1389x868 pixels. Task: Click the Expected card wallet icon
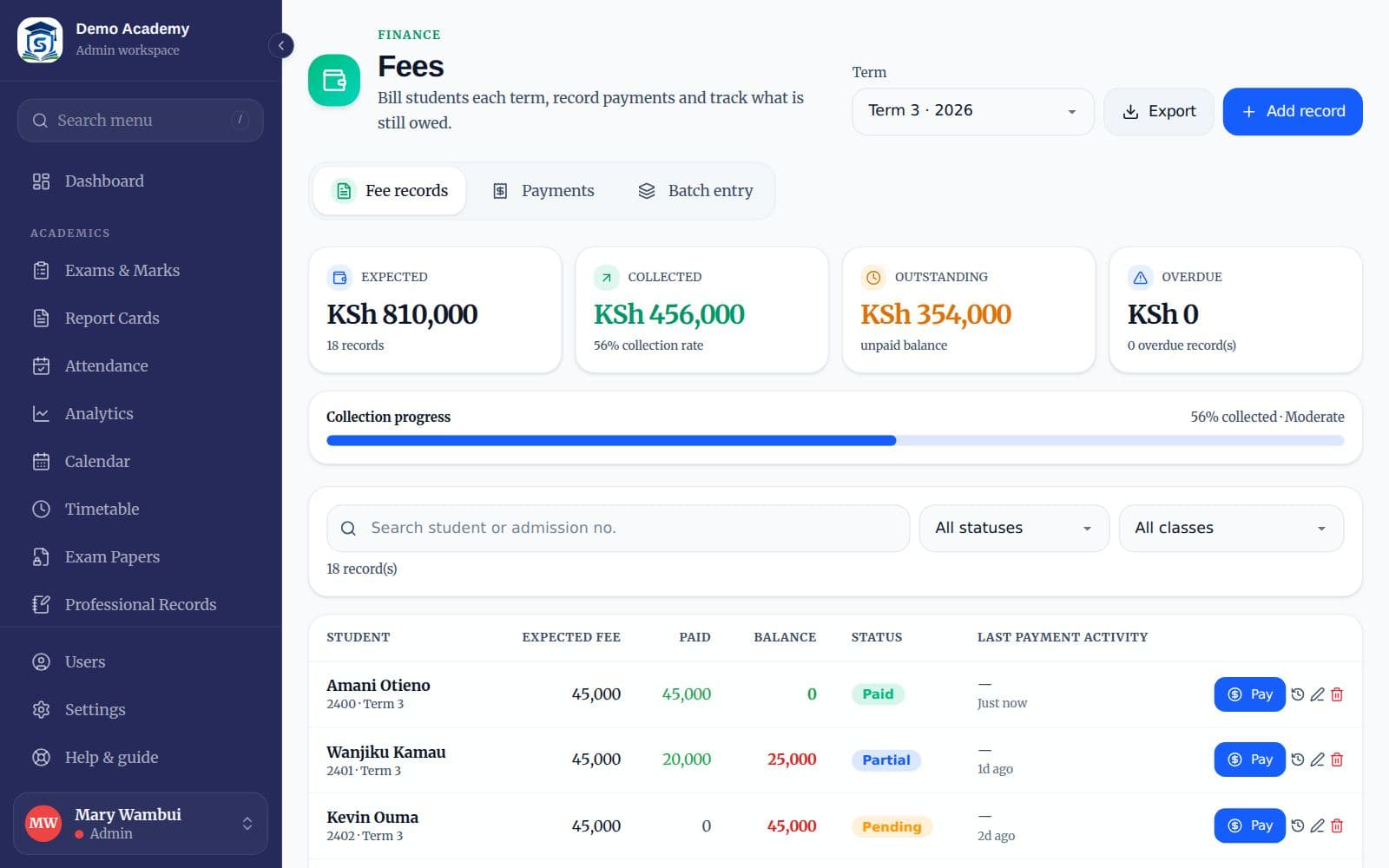(x=339, y=277)
